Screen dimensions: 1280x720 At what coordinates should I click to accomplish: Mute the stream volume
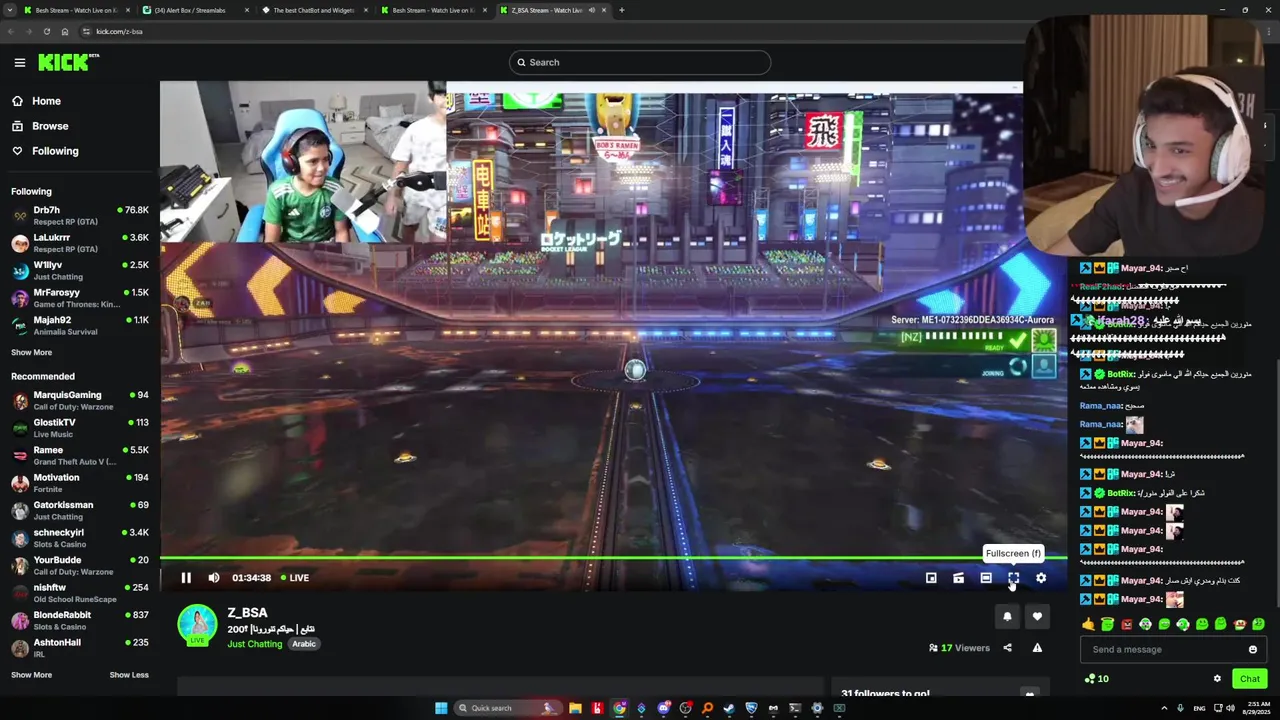[x=213, y=578]
